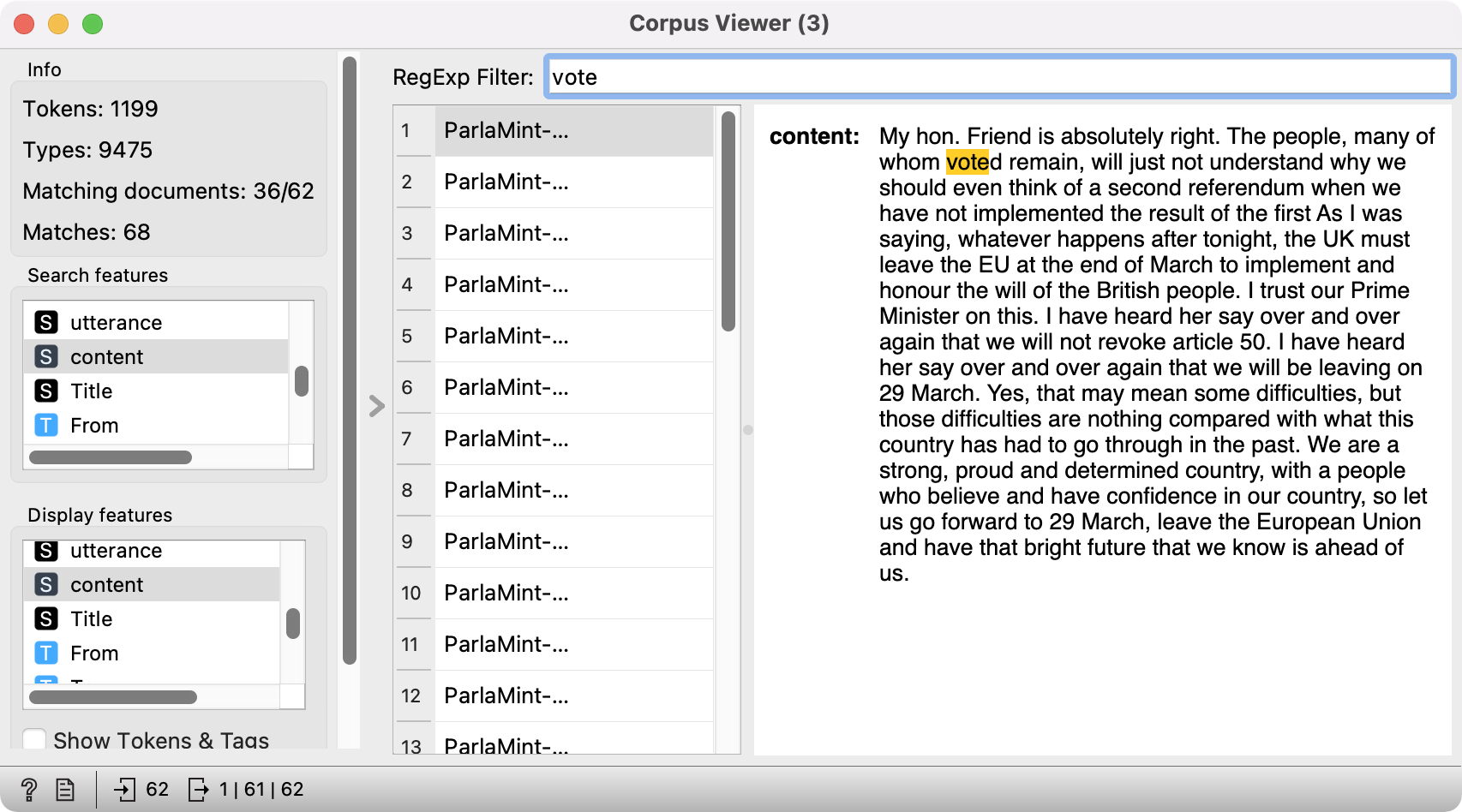Select 'From' in Display features list
The width and height of the screenshot is (1462, 812).
(x=94, y=654)
